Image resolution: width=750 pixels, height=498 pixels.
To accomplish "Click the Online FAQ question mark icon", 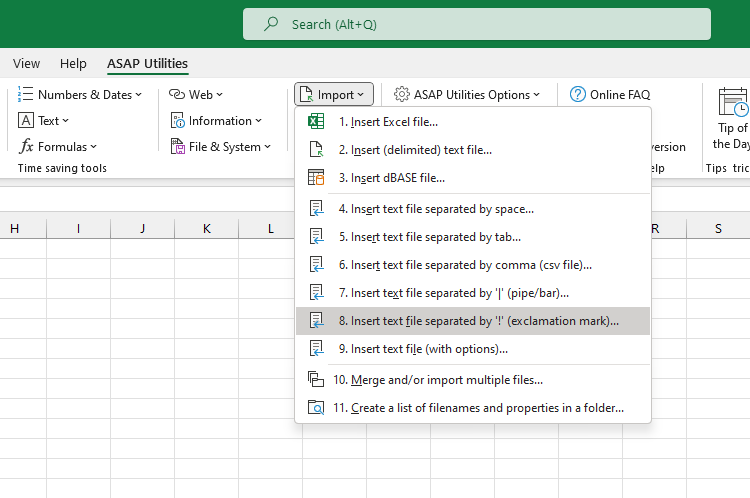I will point(577,94).
